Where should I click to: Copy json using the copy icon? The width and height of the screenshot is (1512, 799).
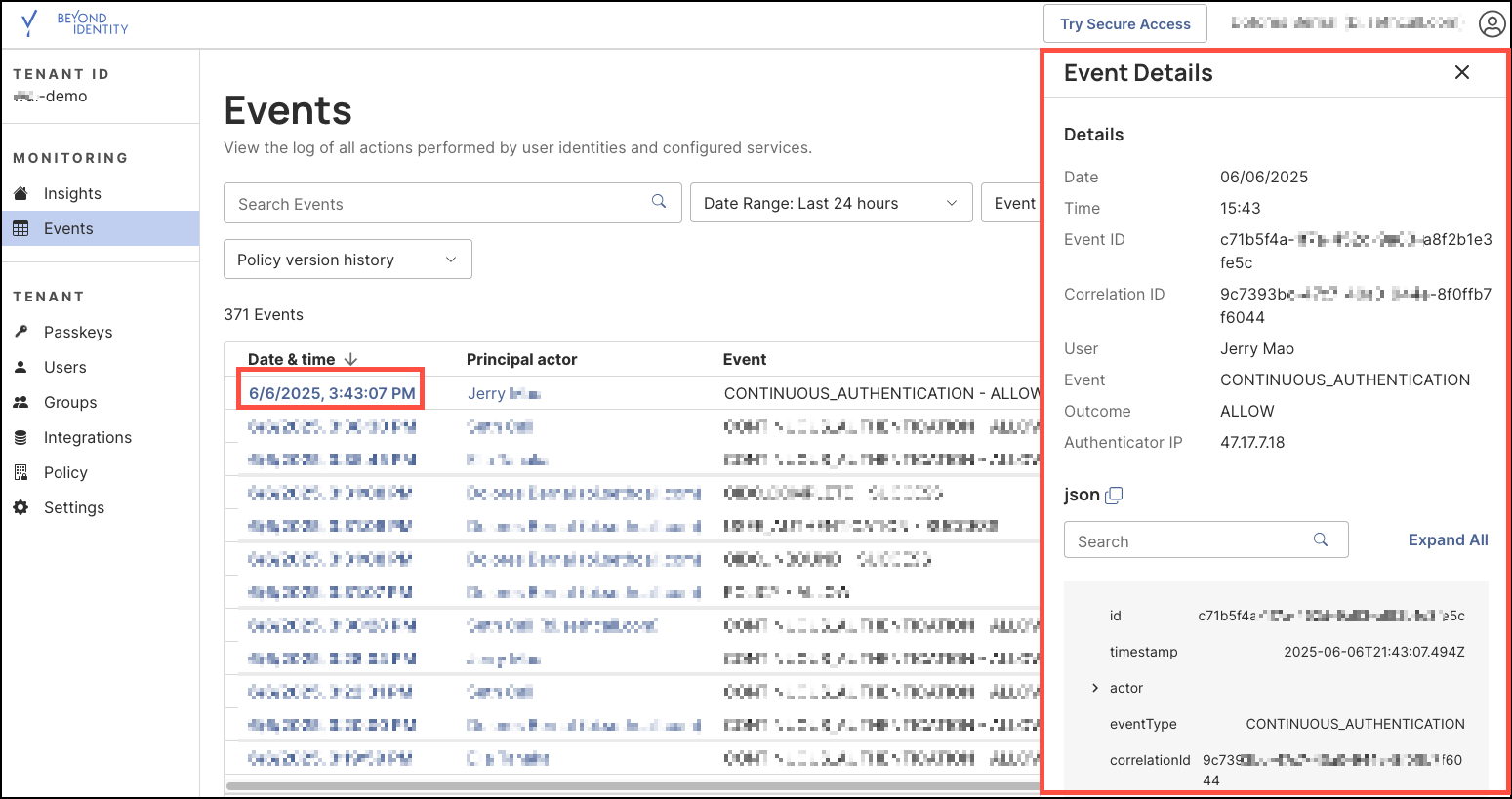[1114, 496]
